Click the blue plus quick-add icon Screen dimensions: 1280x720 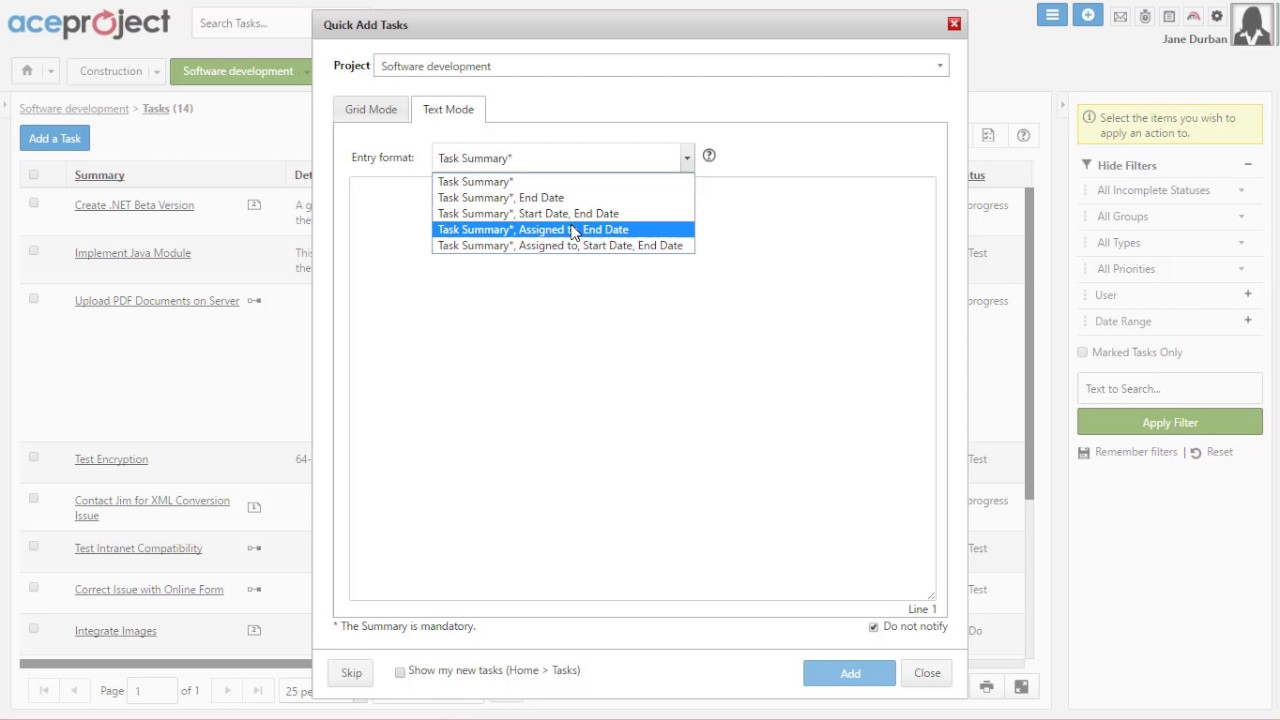click(1088, 15)
